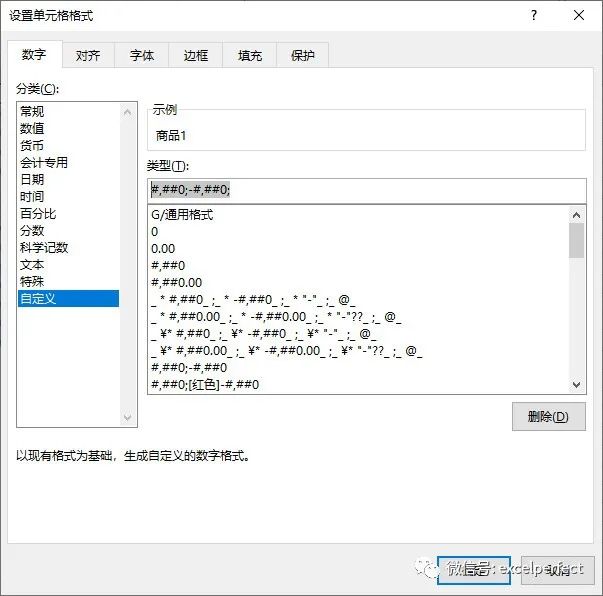This screenshot has height=596, width=603.
Task: Select 数值 category
Action: coord(68,128)
